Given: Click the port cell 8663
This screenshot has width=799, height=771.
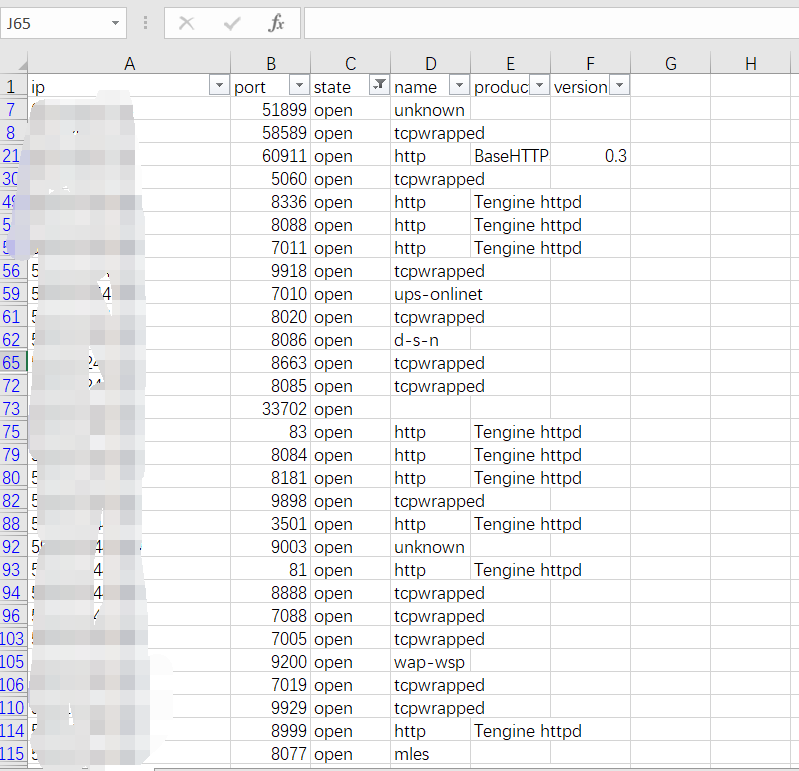Looking at the screenshot, I should click(271, 362).
